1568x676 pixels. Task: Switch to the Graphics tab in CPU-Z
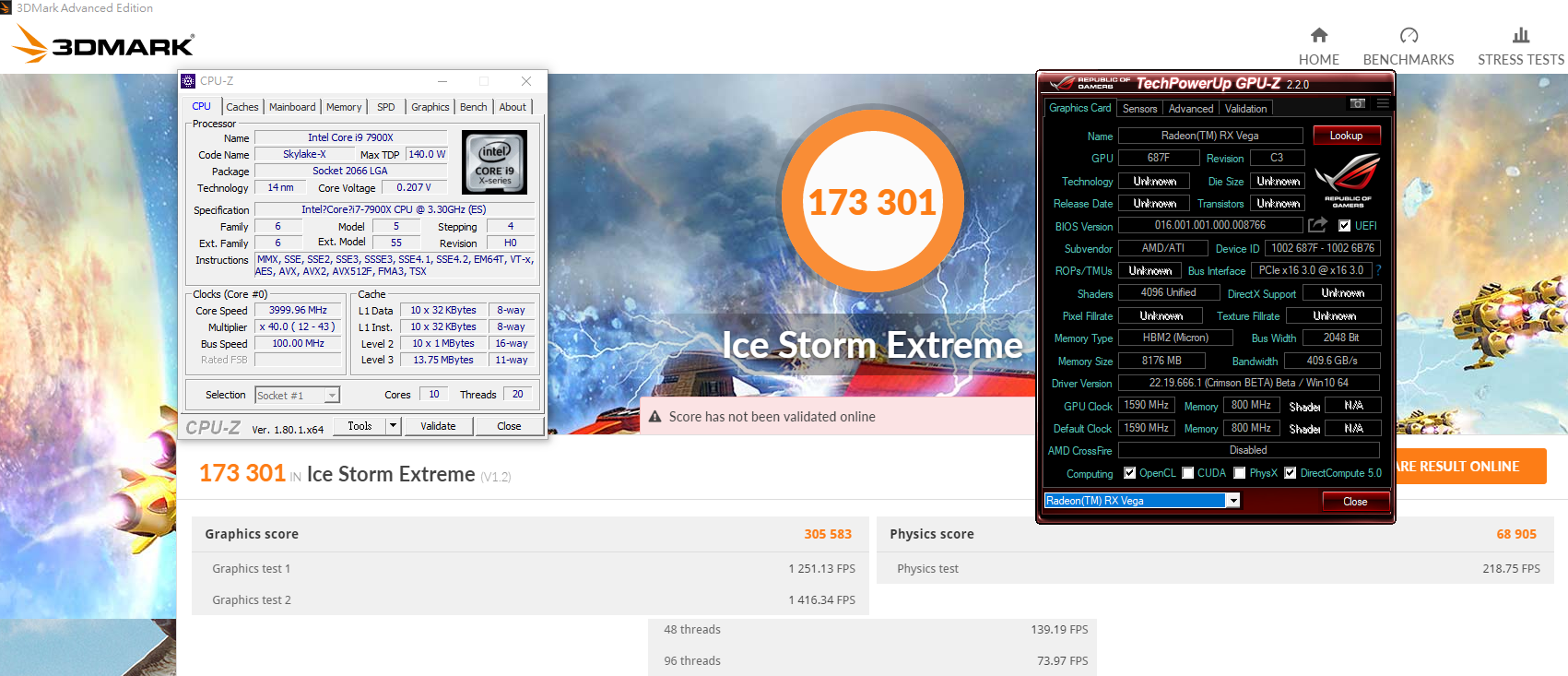430,107
